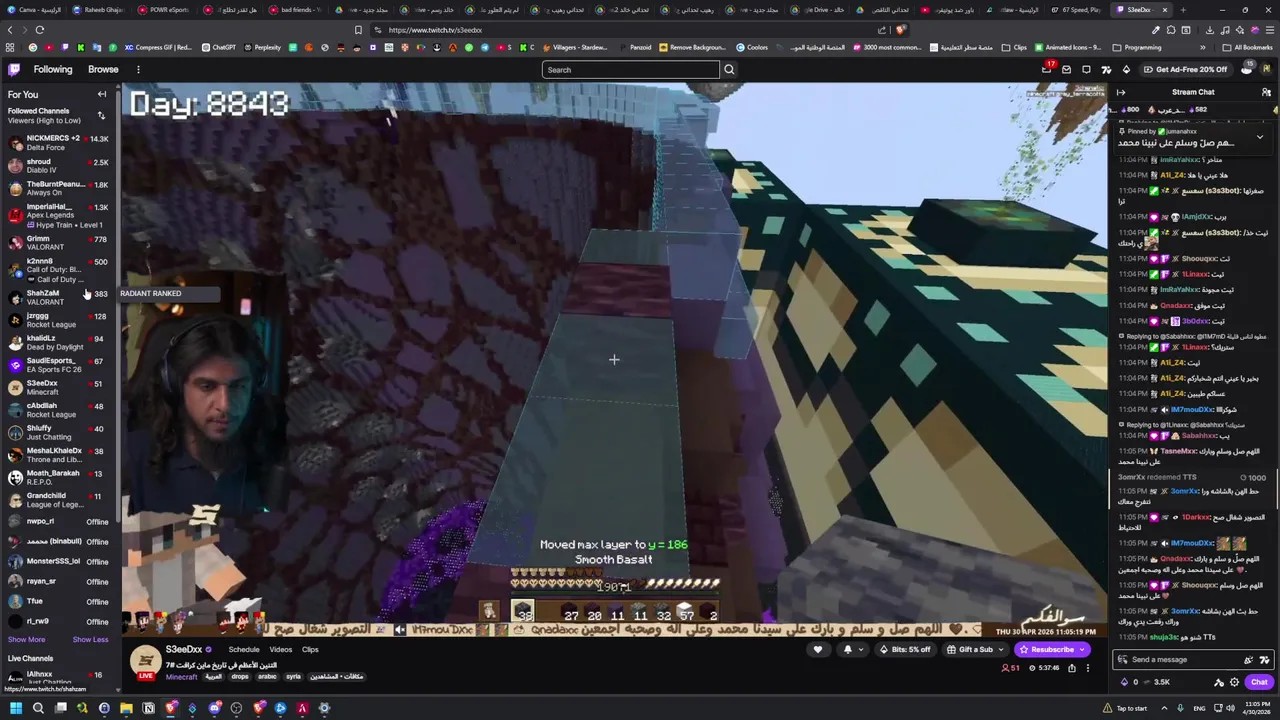Image resolution: width=1280 pixels, height=720 pixels.
Task: Collapse the Stream Chat panel
Action: [1121, 92]
